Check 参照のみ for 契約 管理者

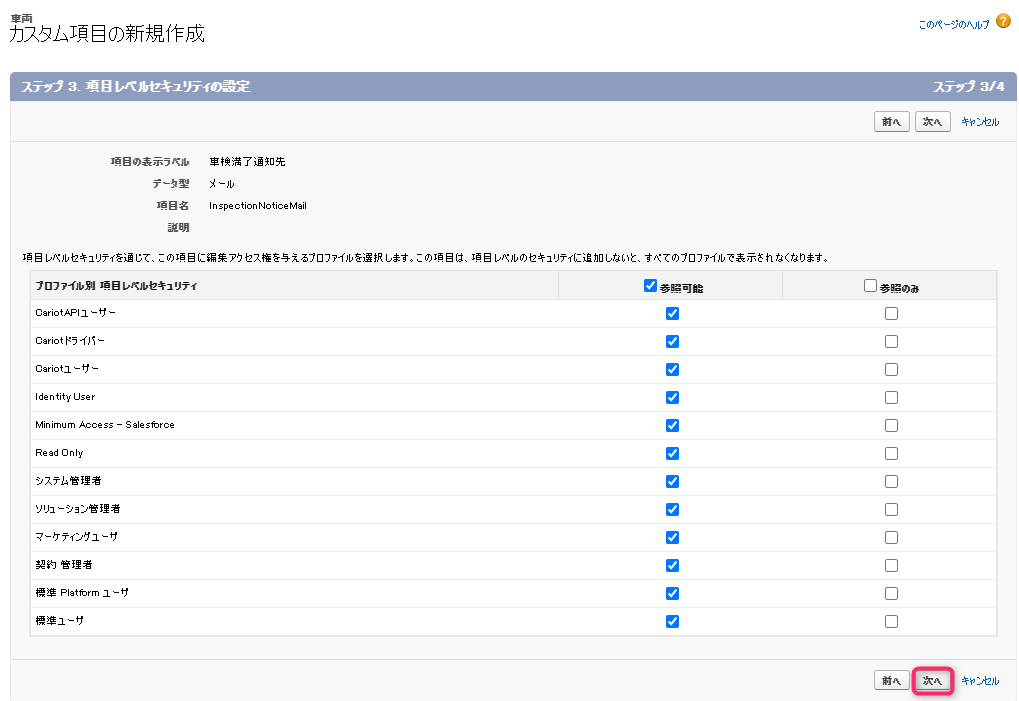891,565
